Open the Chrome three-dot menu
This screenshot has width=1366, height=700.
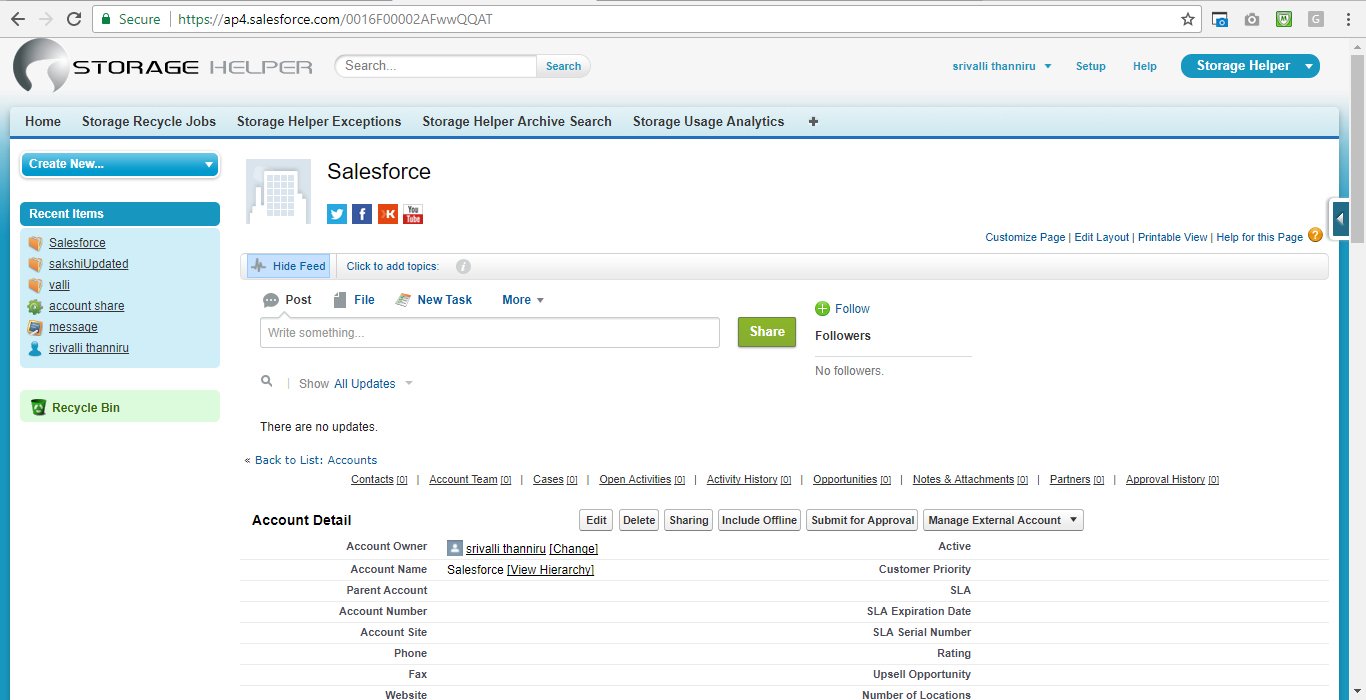click(x=1349, y=19)
